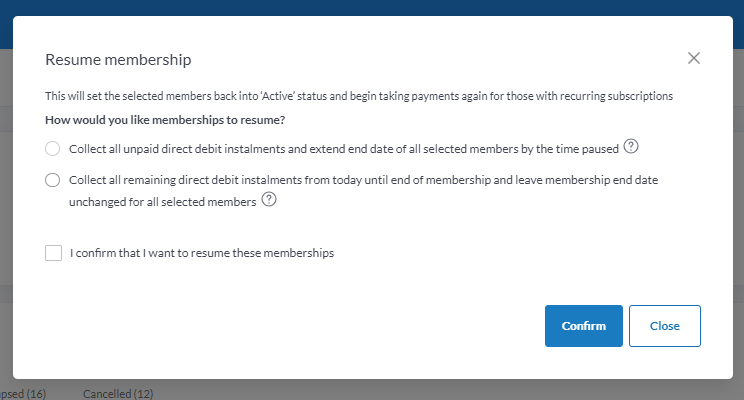The image size is (744, 400).
Task: Click the dimmed backdrop right of the dialog
Action: [738, 200]
